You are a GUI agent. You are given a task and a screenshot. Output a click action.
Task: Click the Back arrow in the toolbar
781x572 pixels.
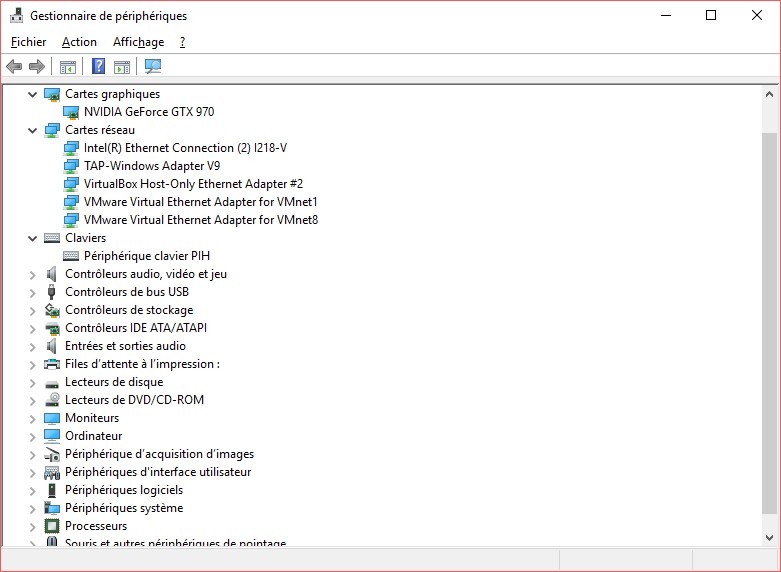(14, 67)
